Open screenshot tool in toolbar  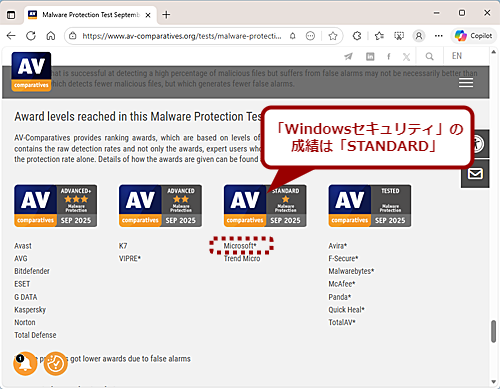[399, 36]
